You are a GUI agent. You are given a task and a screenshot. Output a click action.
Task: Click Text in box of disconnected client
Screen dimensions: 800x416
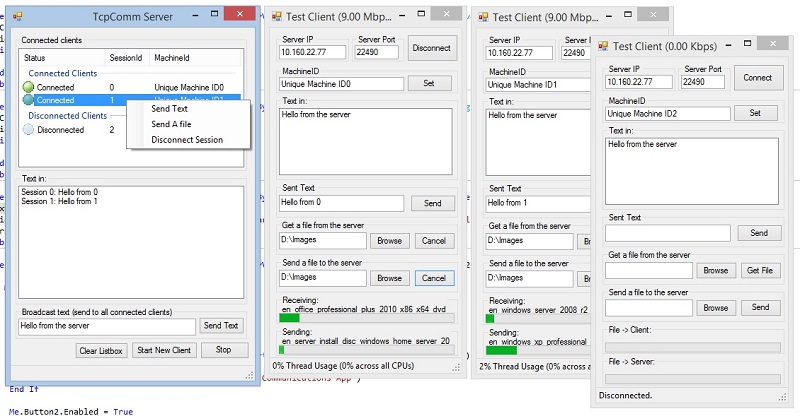tap(692, 172)
